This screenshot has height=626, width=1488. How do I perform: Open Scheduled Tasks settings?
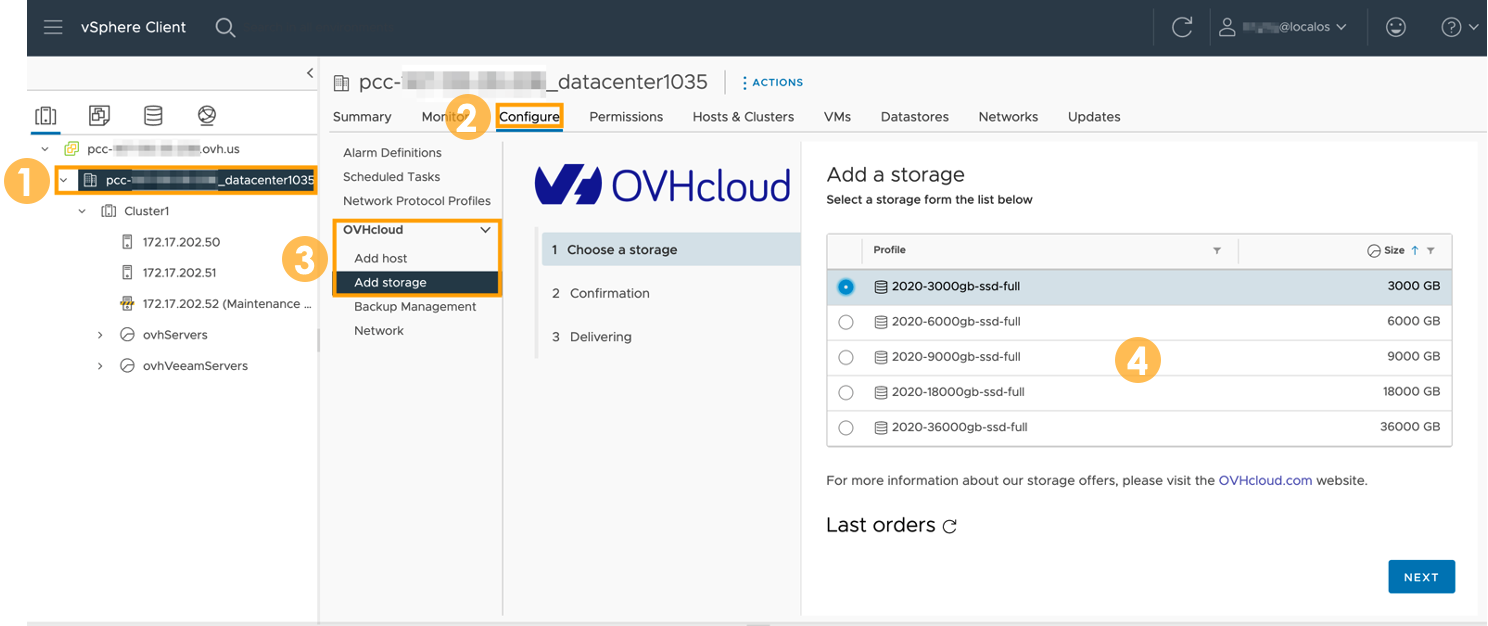[391, 177]
